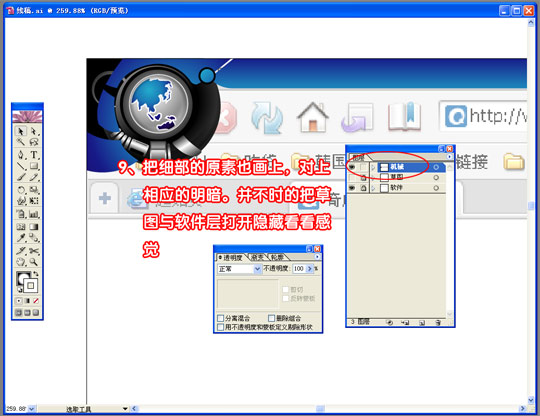Screen dimensions: 540x416
Task: Select the Pen tool in toolbox
Action: (21, 155)
